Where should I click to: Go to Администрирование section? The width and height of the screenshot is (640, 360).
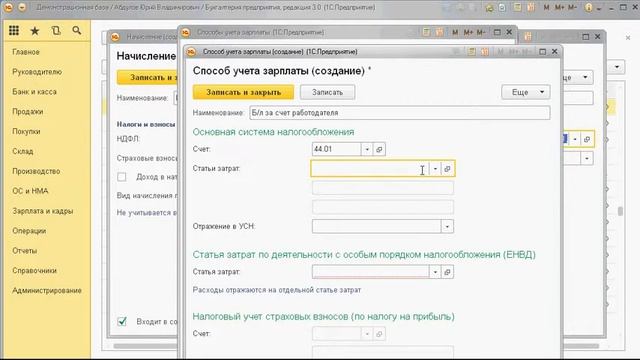tap(47, 291)
